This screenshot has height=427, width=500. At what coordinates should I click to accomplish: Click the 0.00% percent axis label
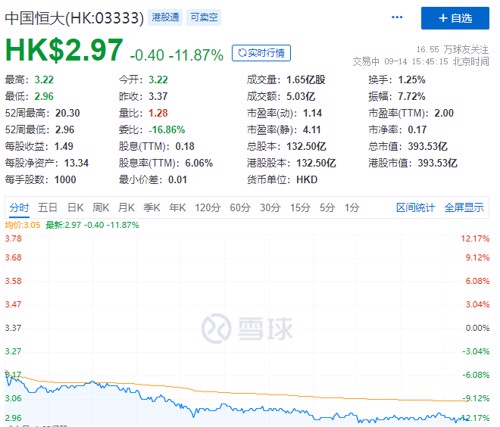pyautogui.click(x=478, y=328)
